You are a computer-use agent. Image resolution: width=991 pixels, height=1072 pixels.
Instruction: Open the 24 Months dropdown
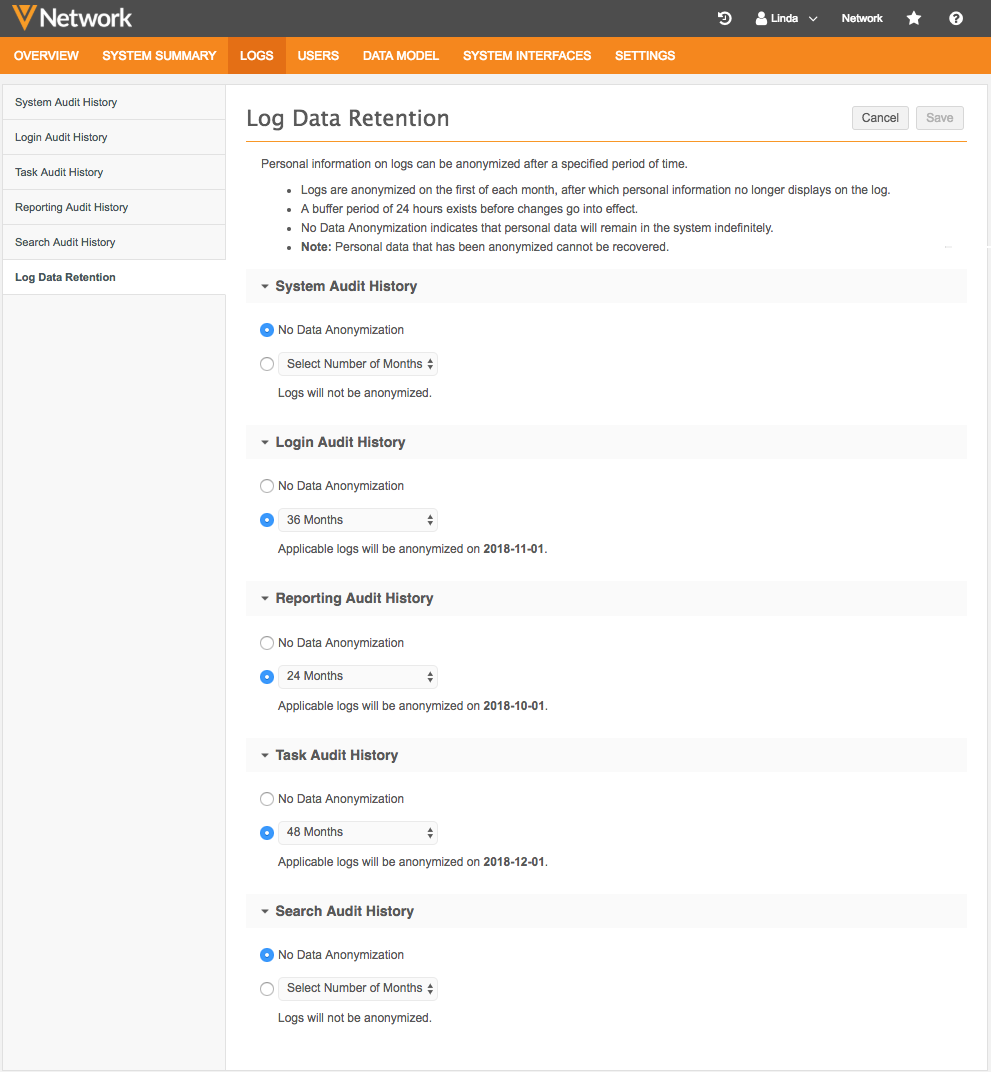coord(358,677)
